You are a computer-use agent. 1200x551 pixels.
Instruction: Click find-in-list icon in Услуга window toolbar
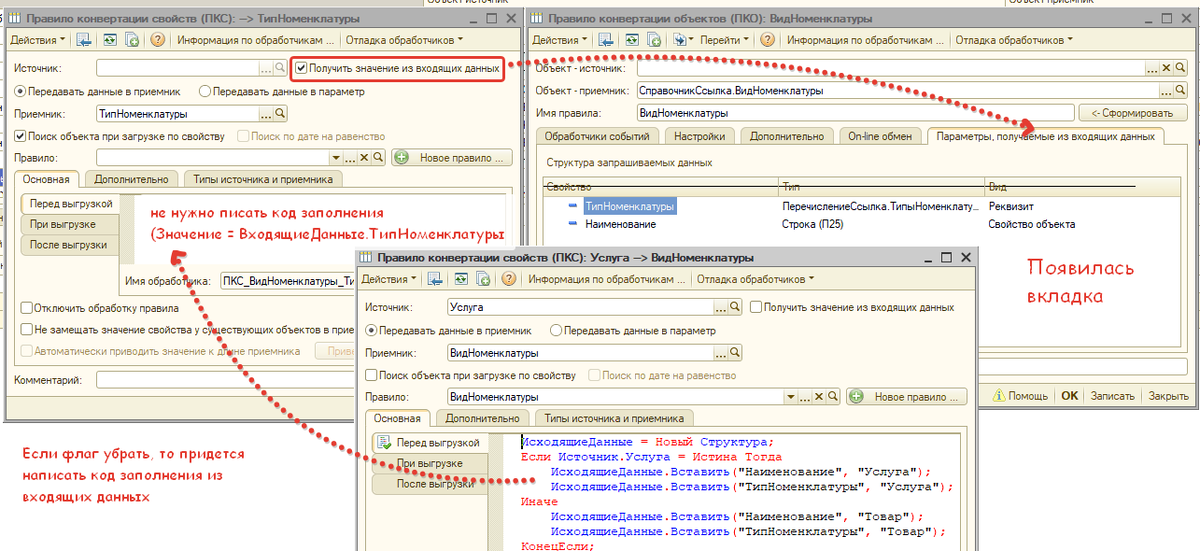(435, 279)
